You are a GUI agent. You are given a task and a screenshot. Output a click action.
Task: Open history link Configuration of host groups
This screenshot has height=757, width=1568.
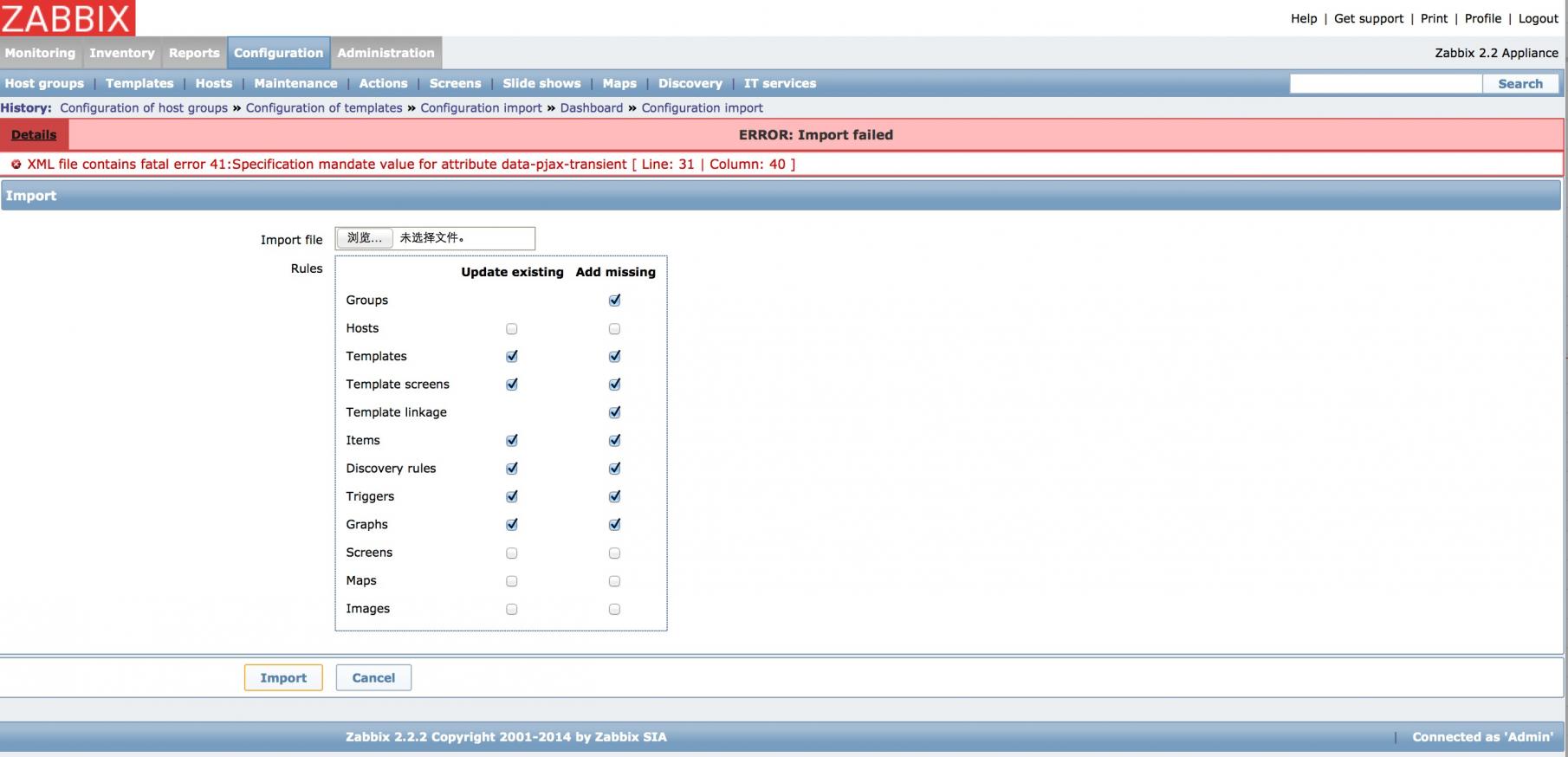[x=144, y=108]
